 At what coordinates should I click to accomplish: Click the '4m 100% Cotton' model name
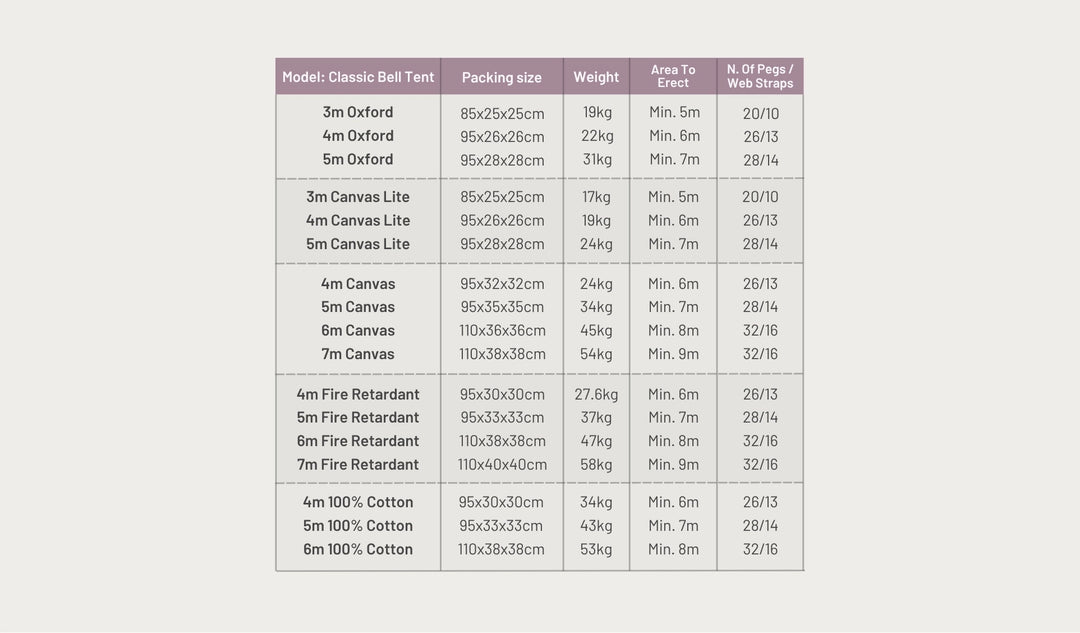click(358, 502)
